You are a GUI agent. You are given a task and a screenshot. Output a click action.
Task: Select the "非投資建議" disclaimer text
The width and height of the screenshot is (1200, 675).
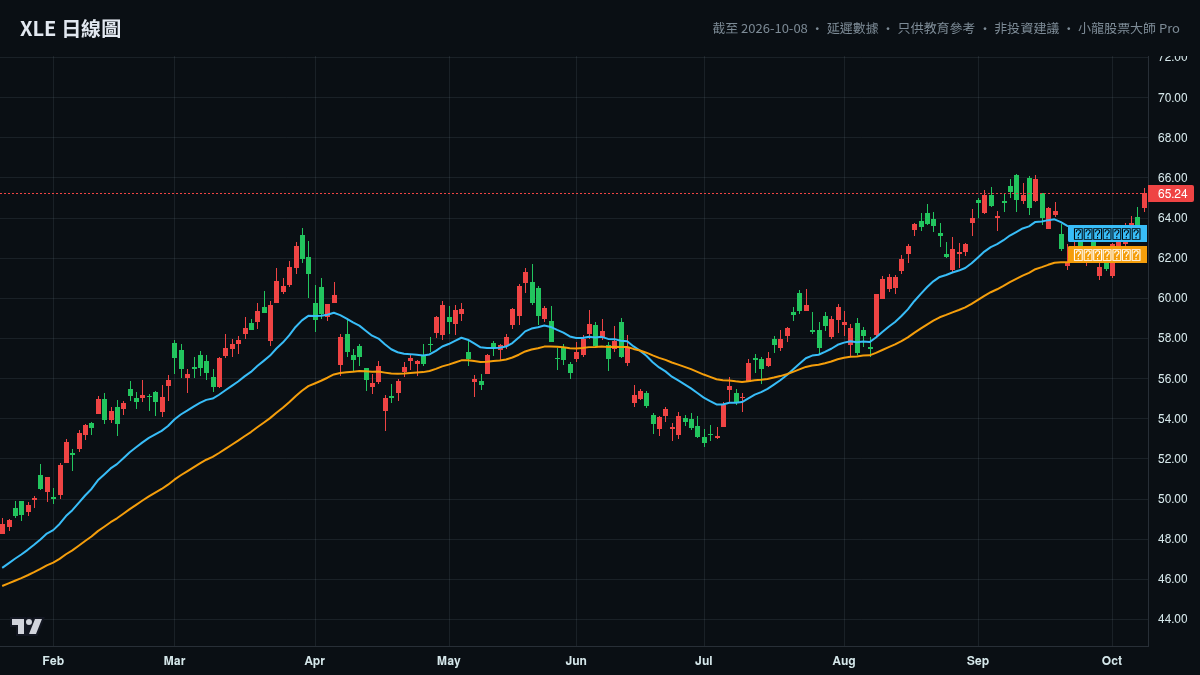1026,29
